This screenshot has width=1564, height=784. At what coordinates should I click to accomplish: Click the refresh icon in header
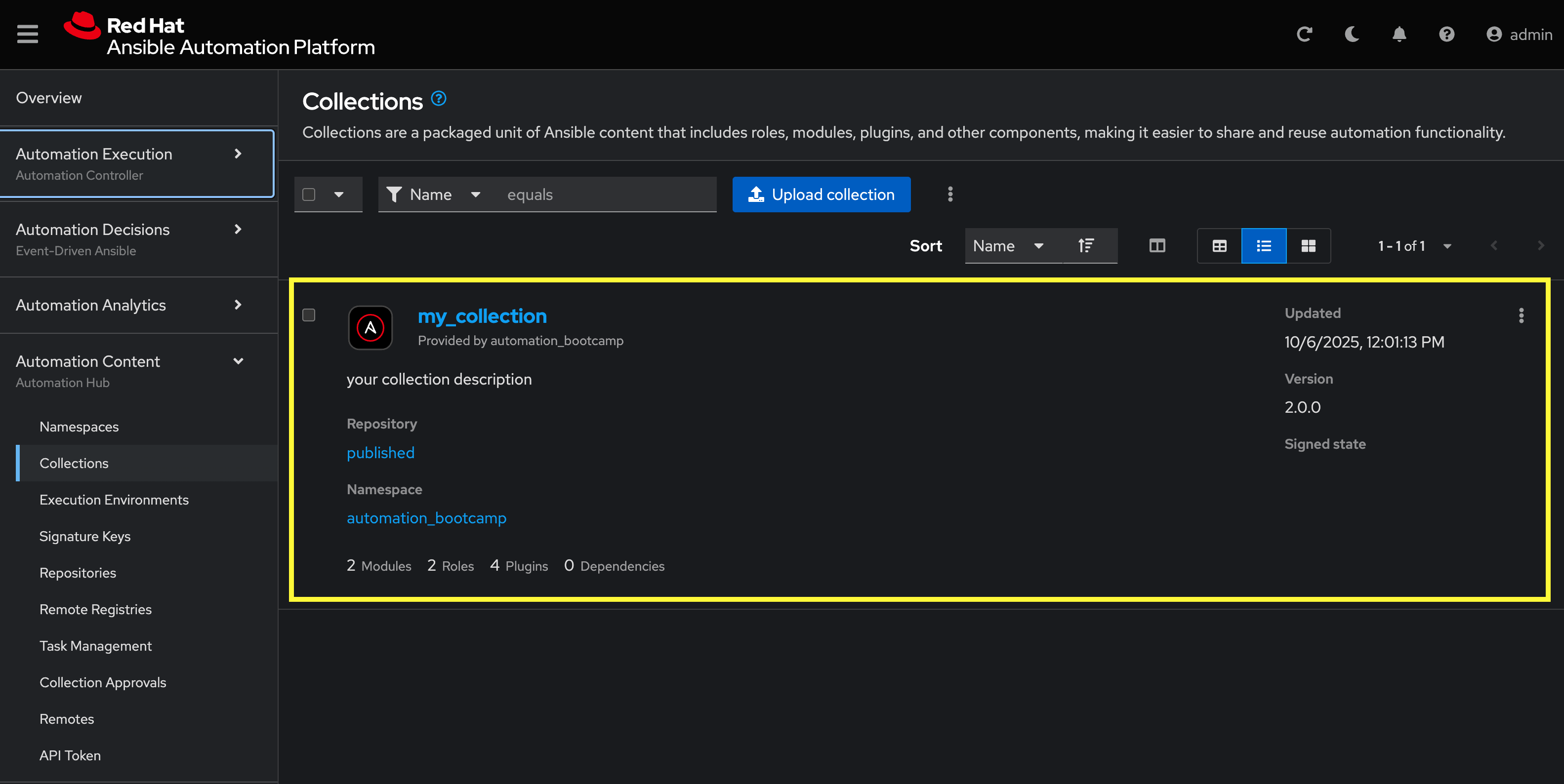click(x=1304, y=34)
